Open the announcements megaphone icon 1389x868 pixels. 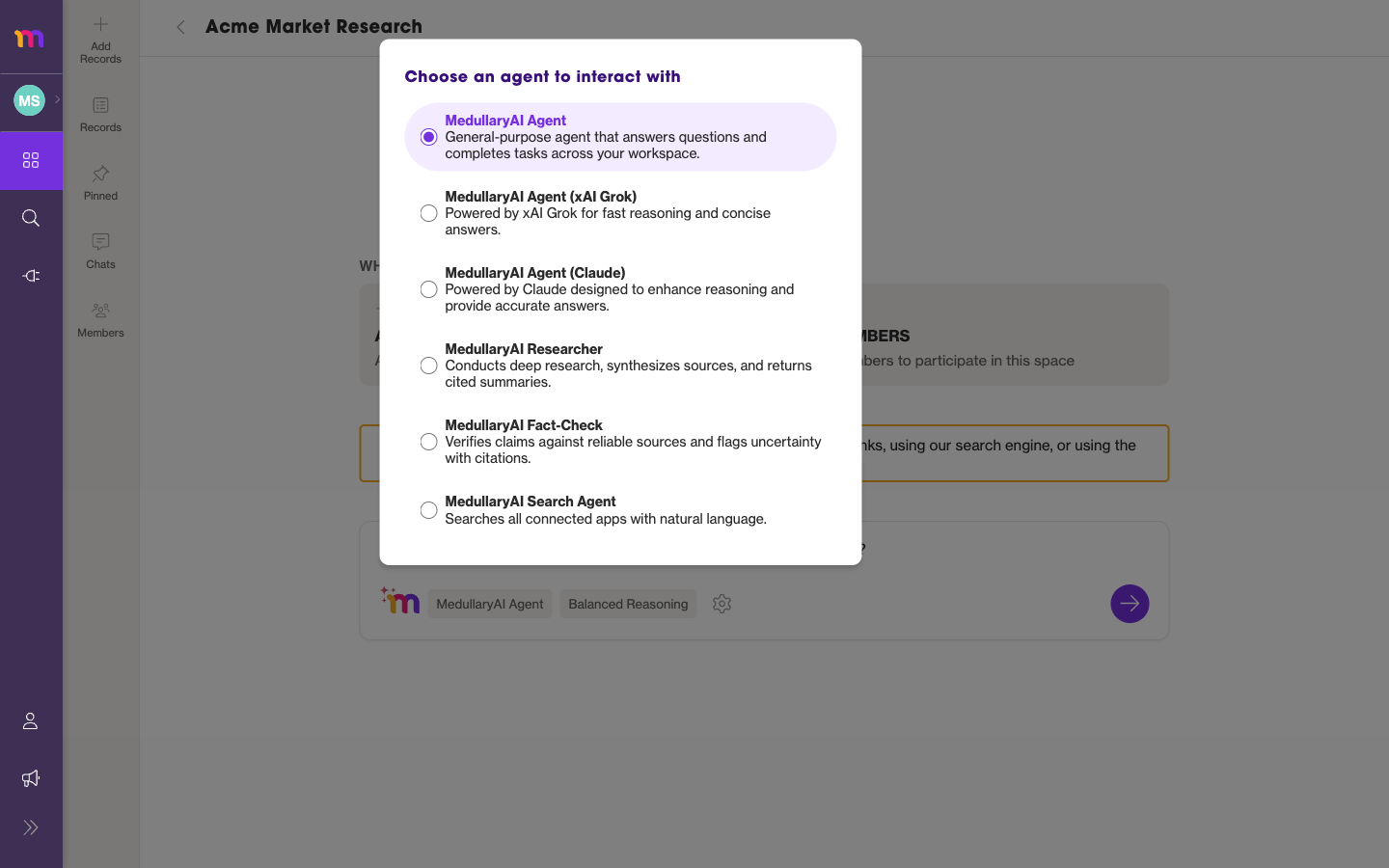[x=31, y=778]
